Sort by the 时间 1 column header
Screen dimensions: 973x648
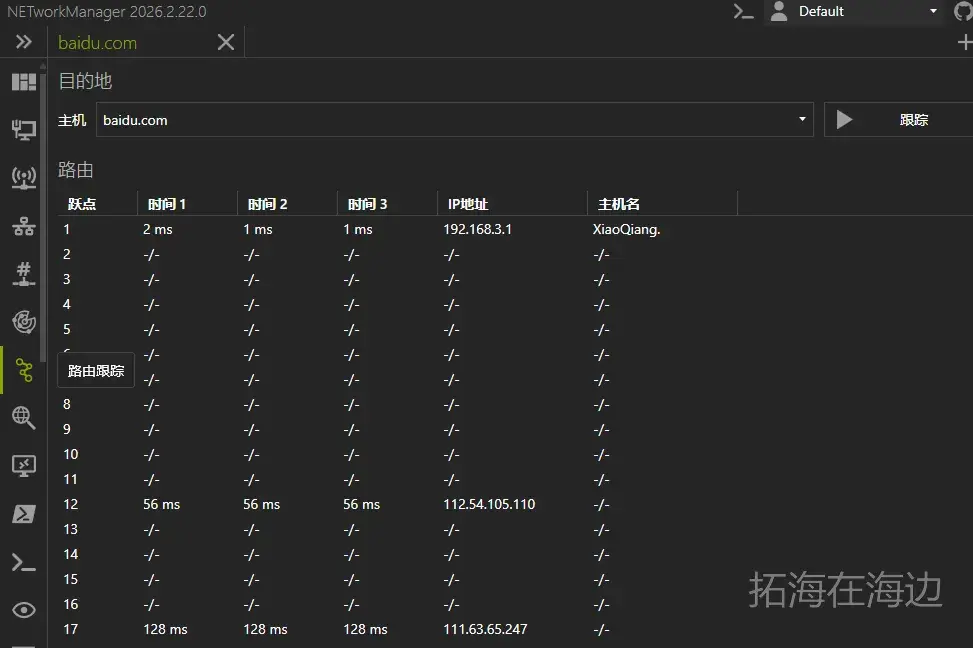[x=167, y=204]
